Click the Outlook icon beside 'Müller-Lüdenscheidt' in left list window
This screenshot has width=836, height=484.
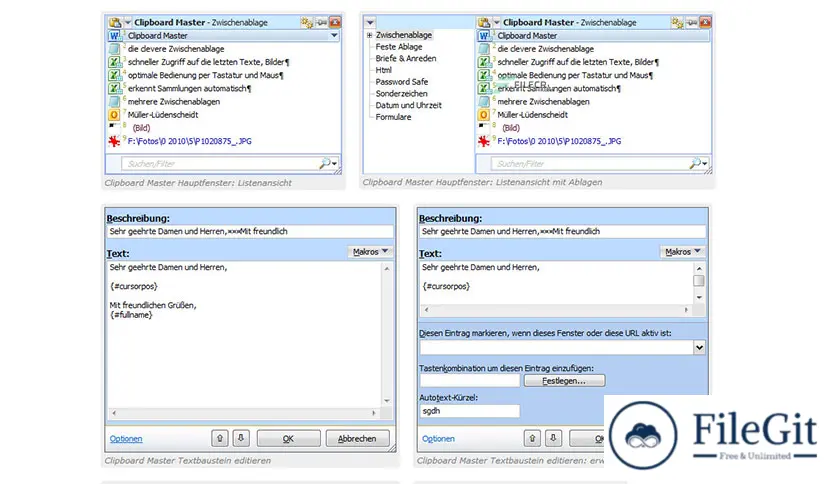114,115
